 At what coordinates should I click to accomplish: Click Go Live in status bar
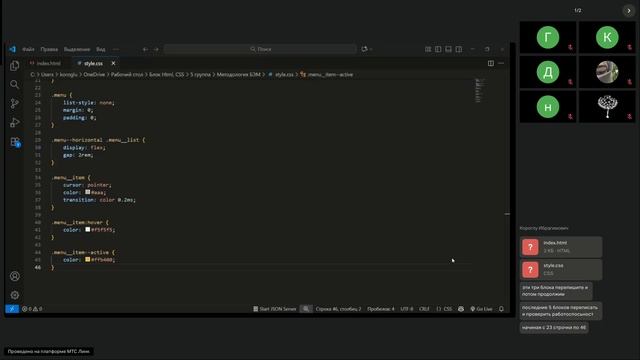(481, 309)
